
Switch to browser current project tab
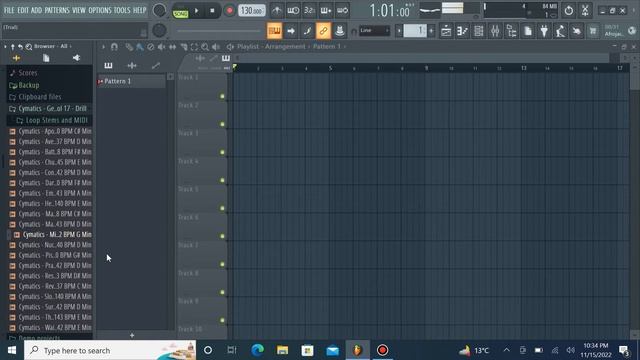(x=46, y=58)
